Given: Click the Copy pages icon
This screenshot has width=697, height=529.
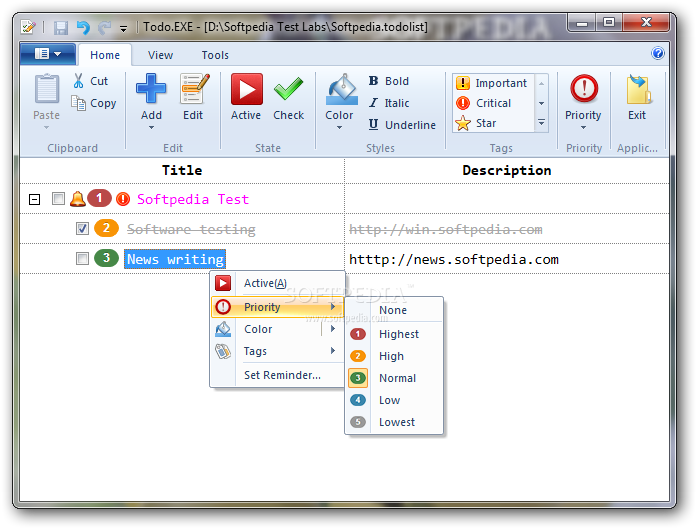Looking at the screenshot, I should click(79, 103).
